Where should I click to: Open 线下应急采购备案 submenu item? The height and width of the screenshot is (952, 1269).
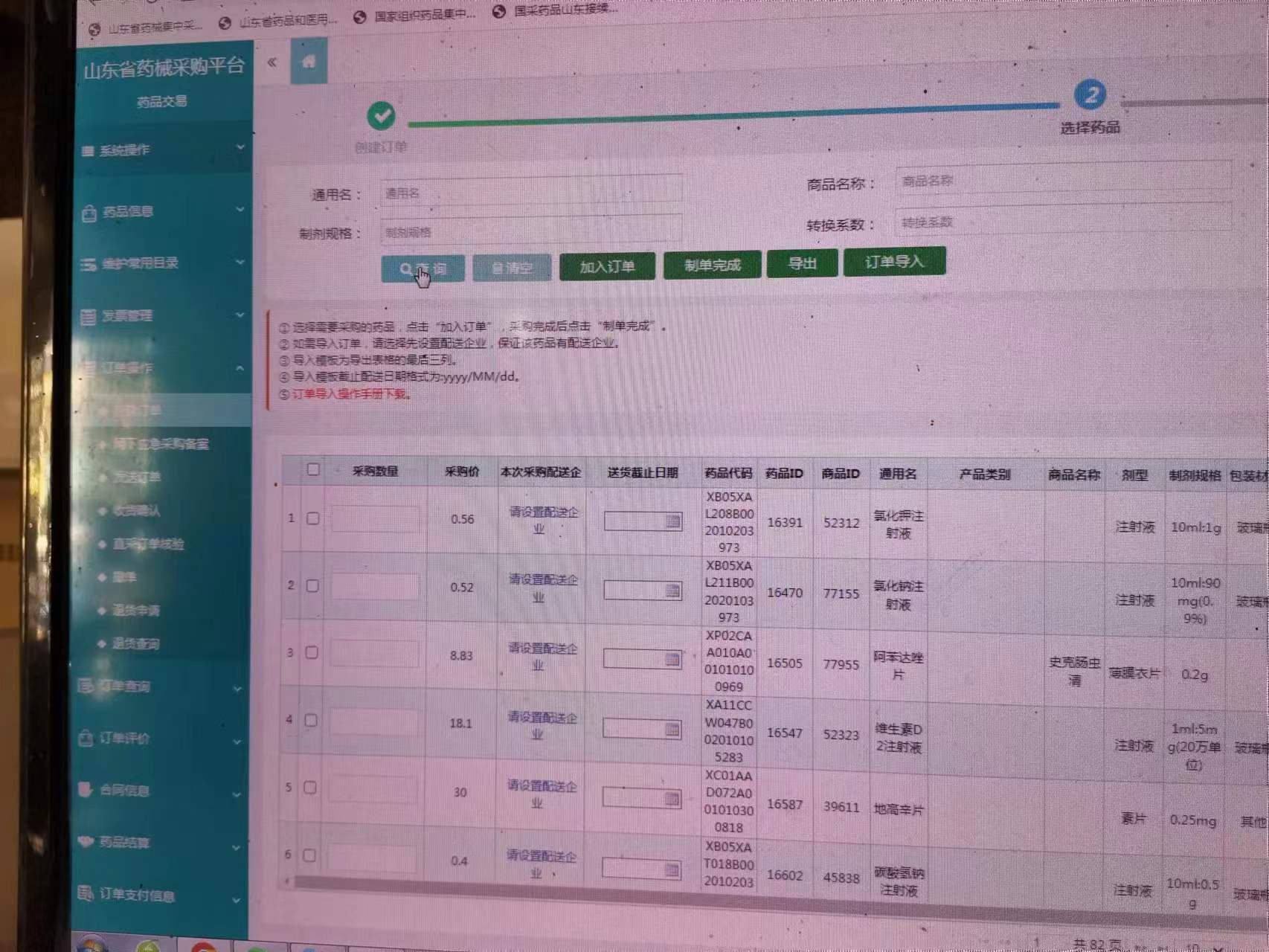tap(161, 444)
